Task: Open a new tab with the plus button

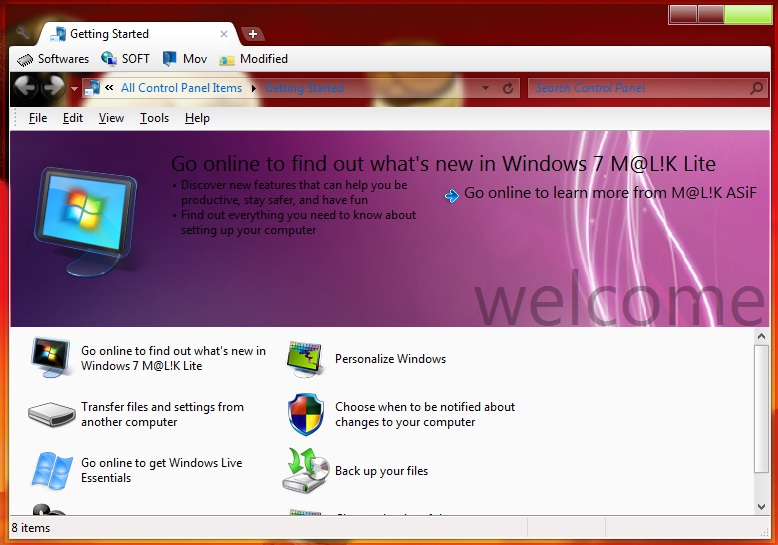Action: pyautogui.click(x=253, y=34)
